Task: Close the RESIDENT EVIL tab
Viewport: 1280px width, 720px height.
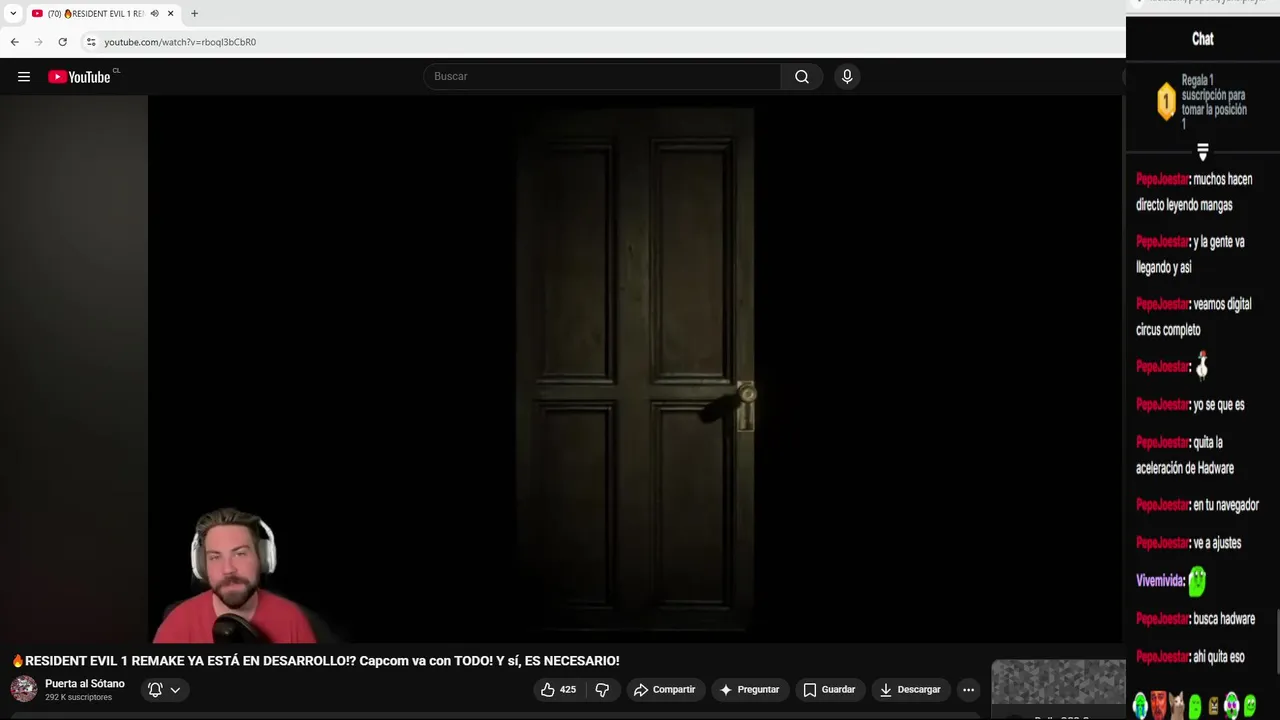Action: tap(170, 14)
